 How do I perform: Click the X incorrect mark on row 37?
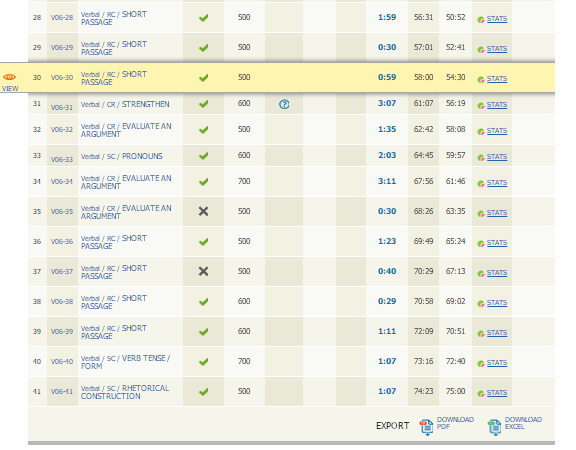pos(203,271)
